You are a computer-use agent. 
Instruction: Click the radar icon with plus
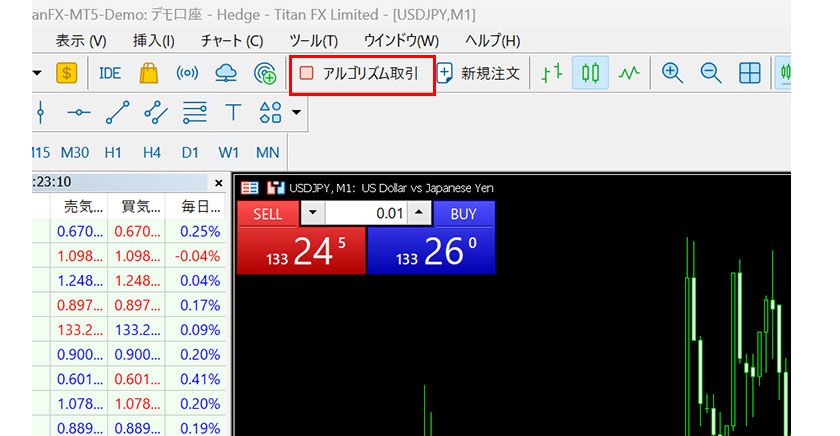(x=265, y=73)
